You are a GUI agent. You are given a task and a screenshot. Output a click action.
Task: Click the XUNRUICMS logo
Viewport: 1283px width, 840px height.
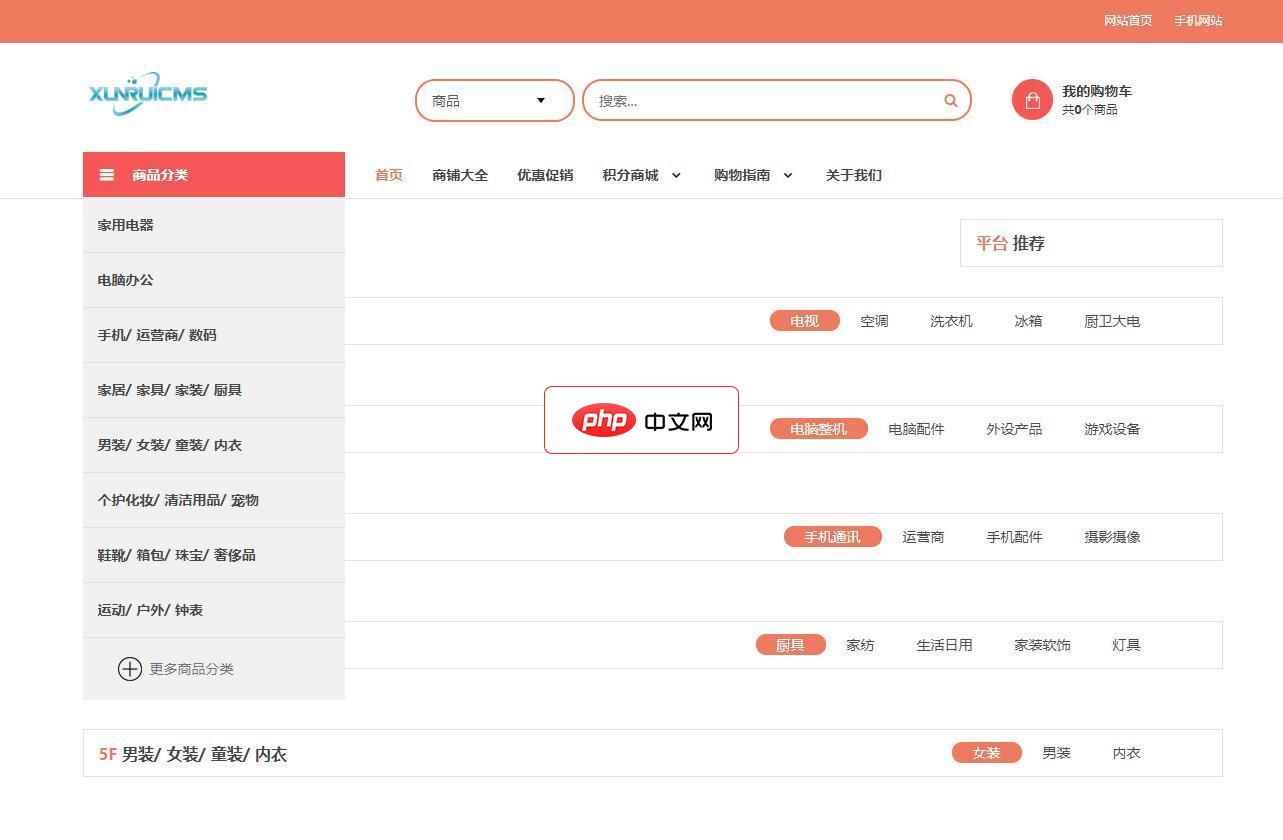147,94
